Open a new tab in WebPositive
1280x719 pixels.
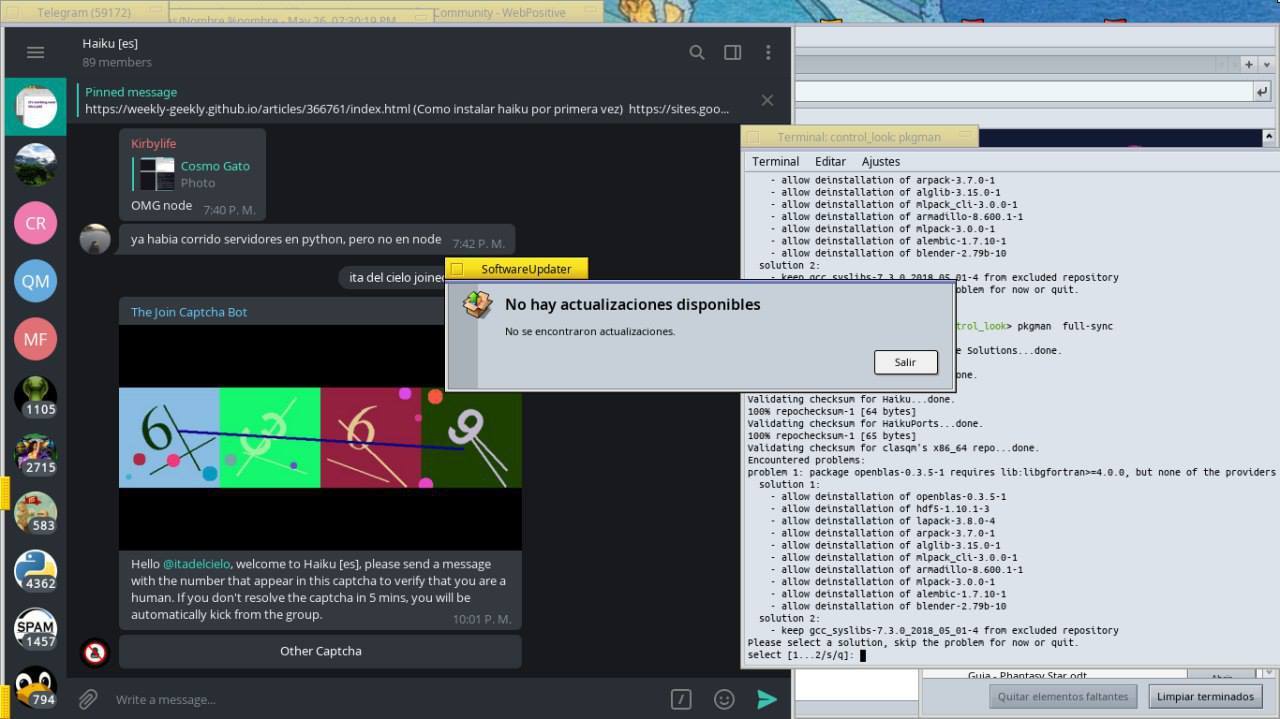1248,64
